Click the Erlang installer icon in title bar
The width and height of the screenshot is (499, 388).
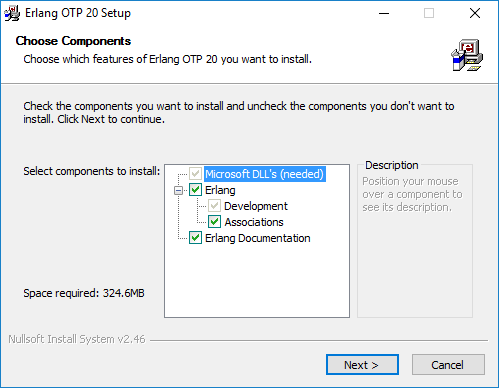click(x=12, y=13)
